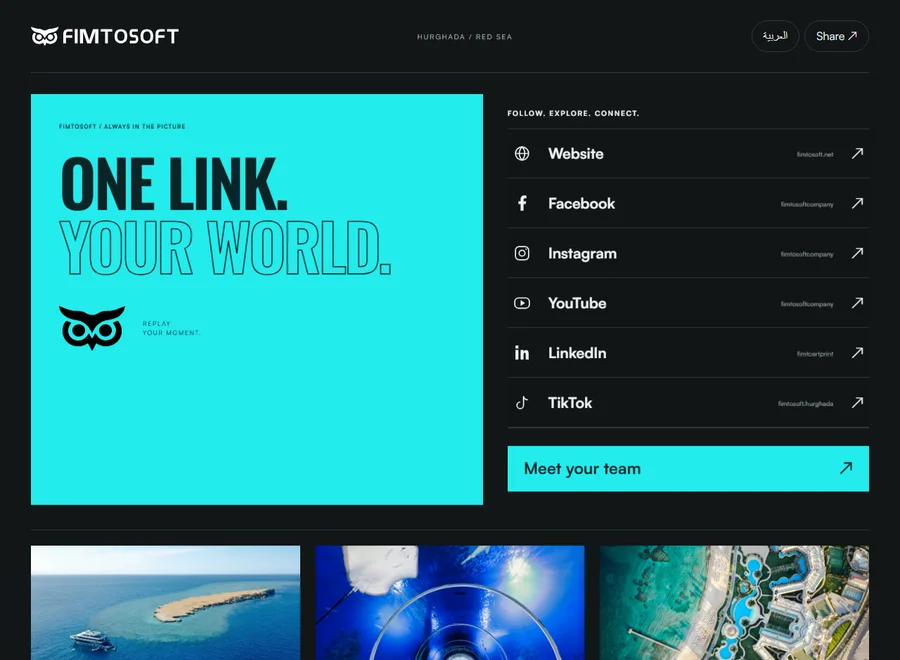The image size is (900, 660).
Task: Click the FIMTOSOFT wordmark in the header
Action: point(120,37)
